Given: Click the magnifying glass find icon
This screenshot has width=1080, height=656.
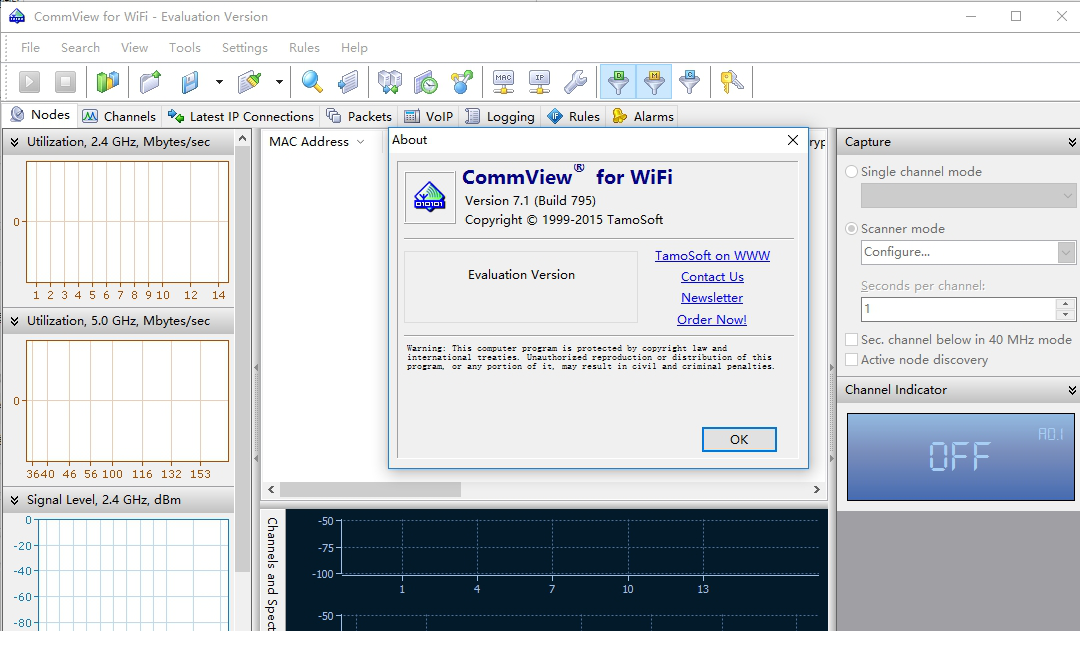Looking at the screenshot, I should (312, 82).
